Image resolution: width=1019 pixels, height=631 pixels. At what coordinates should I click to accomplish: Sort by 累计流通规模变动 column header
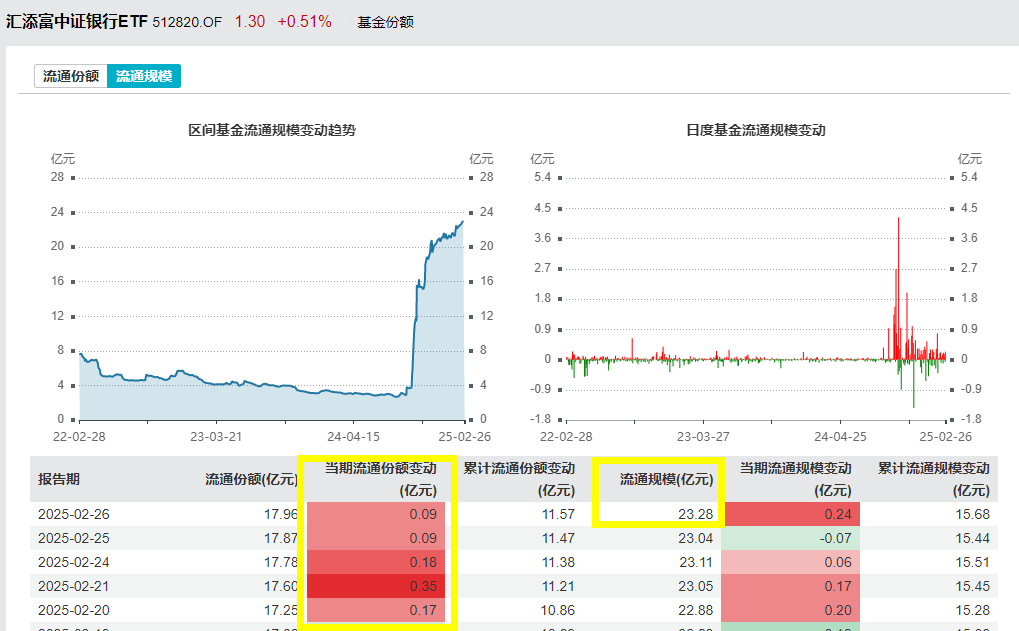click(934, 479)
